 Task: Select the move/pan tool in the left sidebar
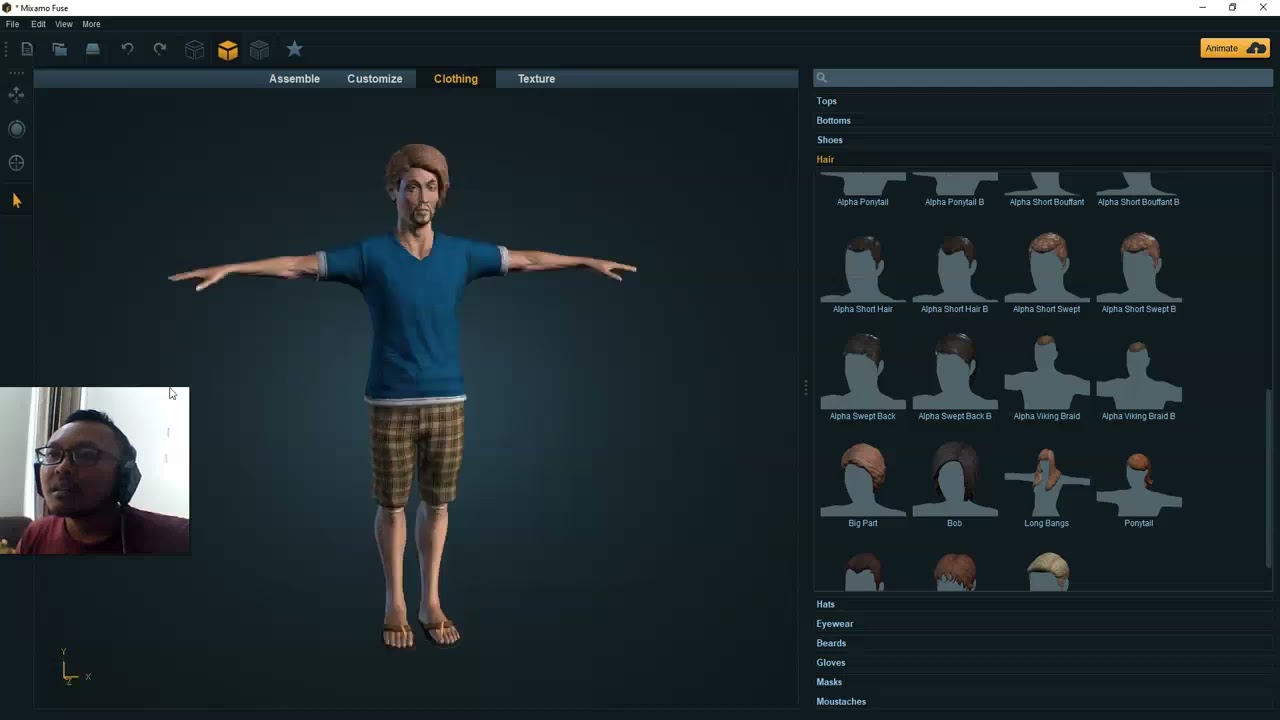[x=16, y=95]
